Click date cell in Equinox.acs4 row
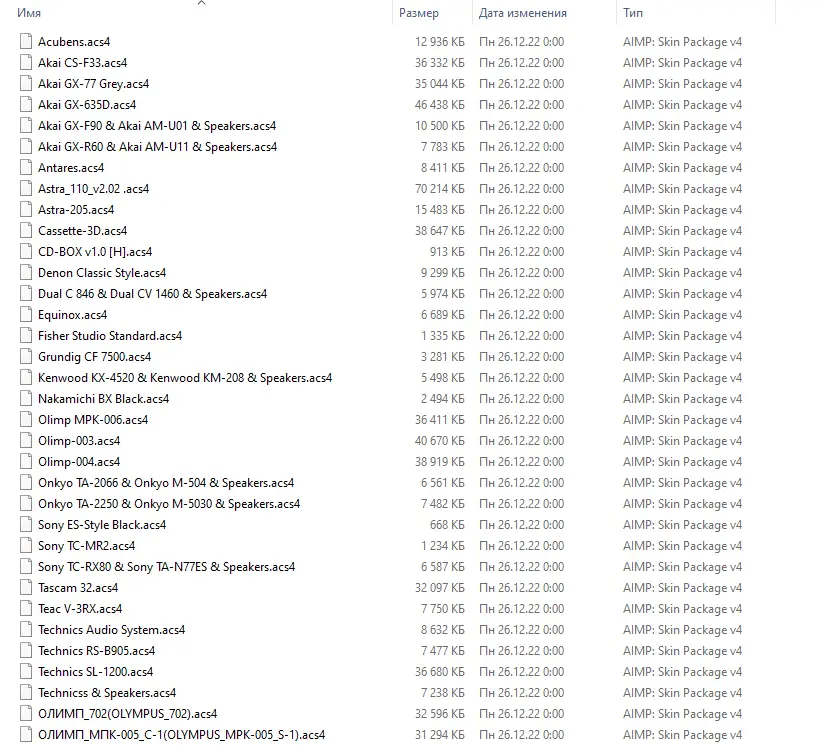Viewport: 825px width, 745px height. tap(521, 315)
